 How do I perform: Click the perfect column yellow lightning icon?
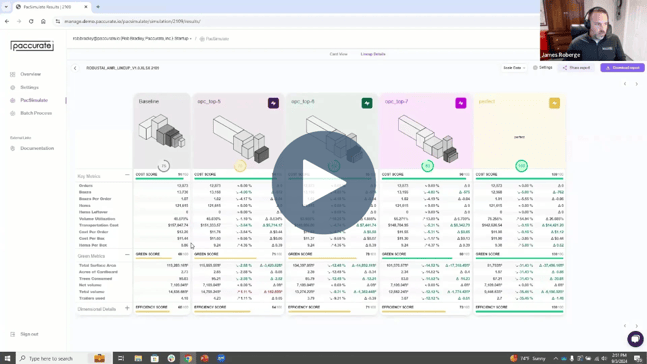(x=554, y=103)
